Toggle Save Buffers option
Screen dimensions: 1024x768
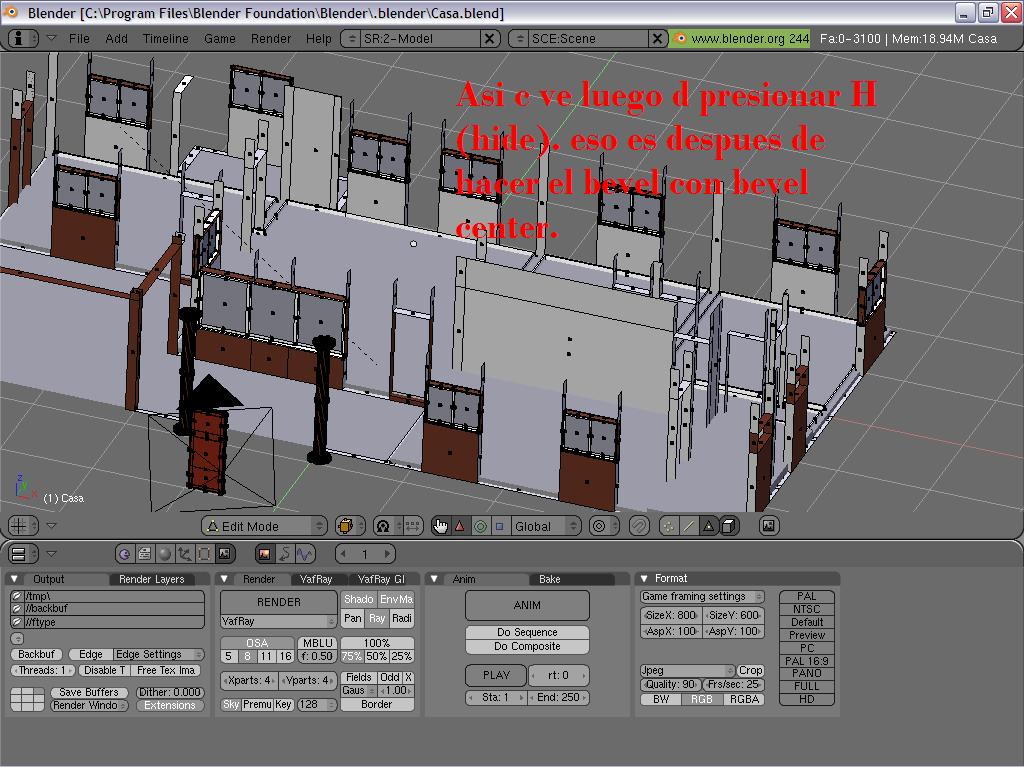coord(89,692)
